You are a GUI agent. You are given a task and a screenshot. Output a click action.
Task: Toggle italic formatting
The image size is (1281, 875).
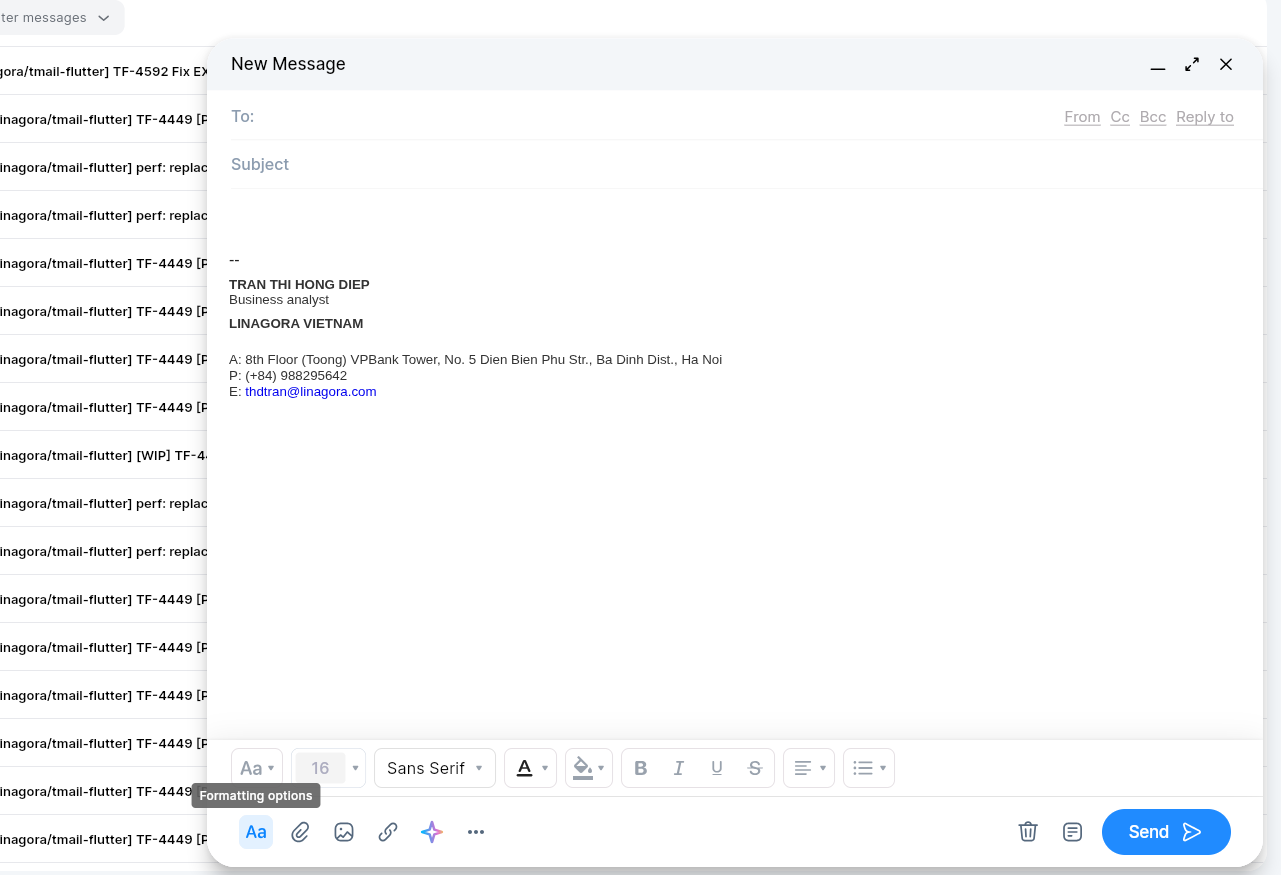coord(679,768)
